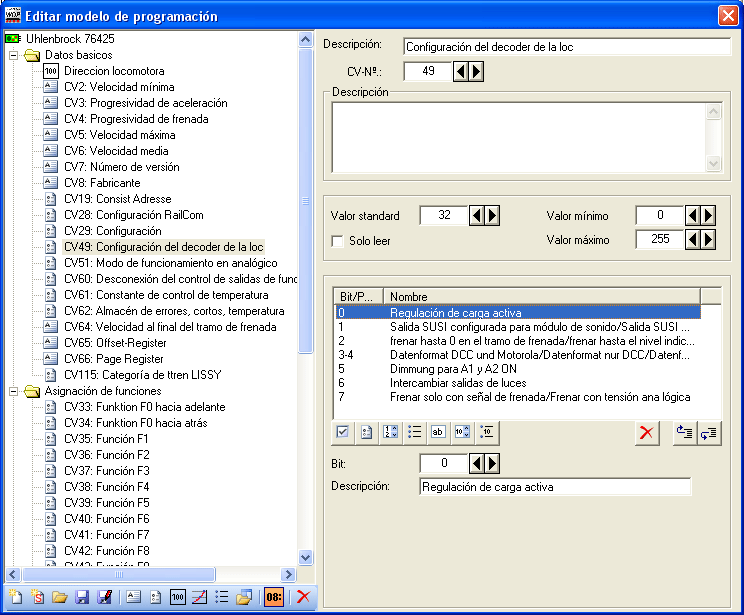Move selected bit entry down
The width and height of the screenshot is (744, 615).
[x=709, y=432]
